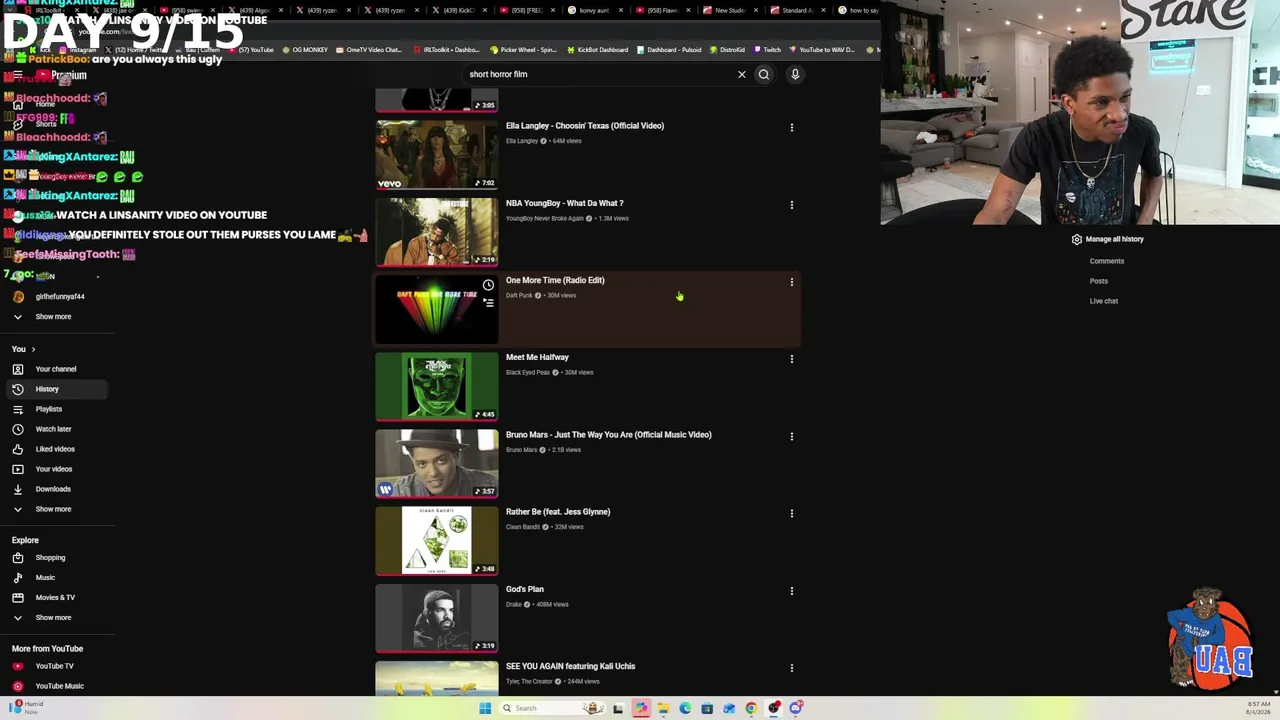Play Bruno Mars Just The Way thumbnail

(436, 464)
